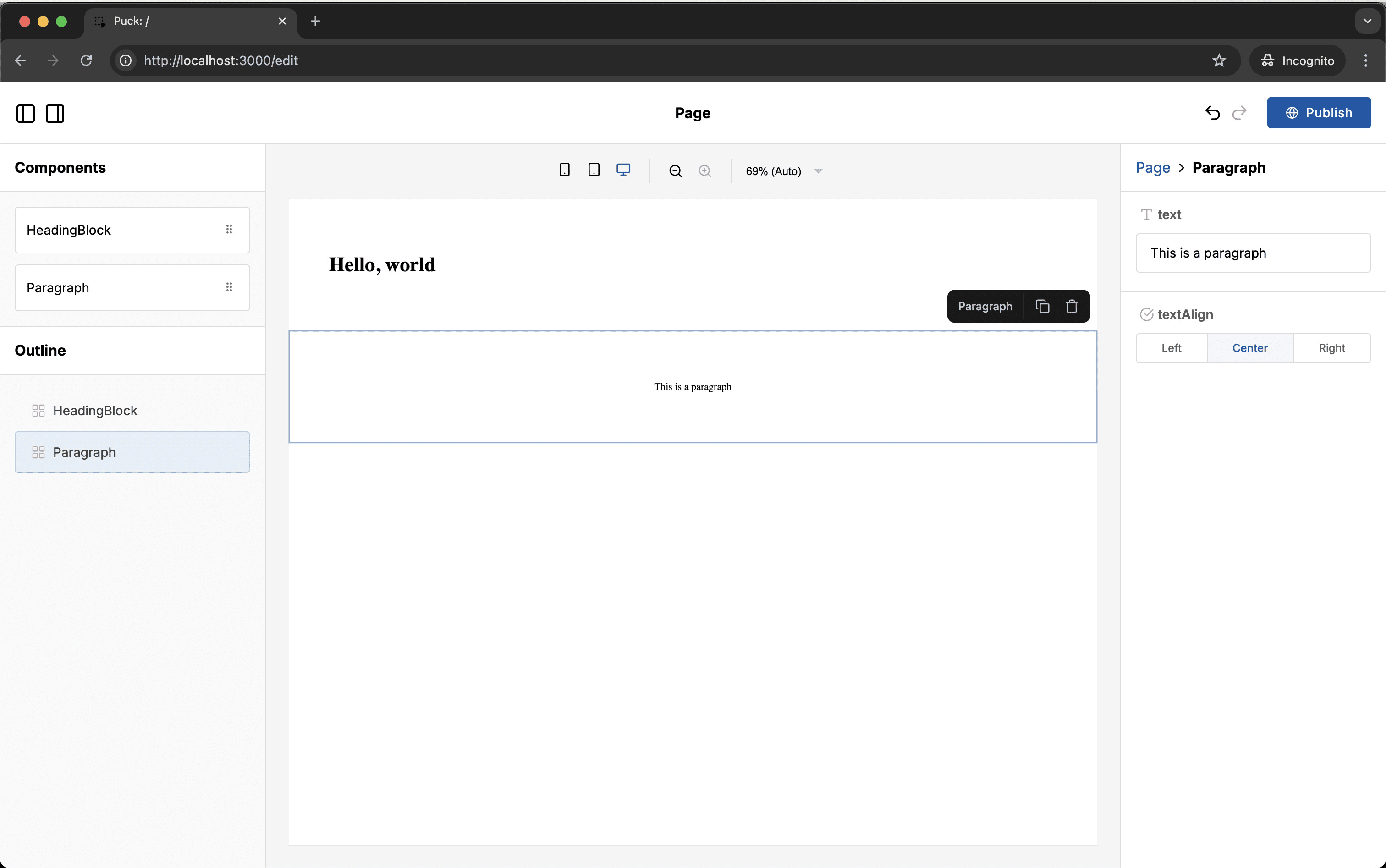Select HeadingBlock in the Outline
The width and height of the screenshot is (1386, 868).
(95, 411)
